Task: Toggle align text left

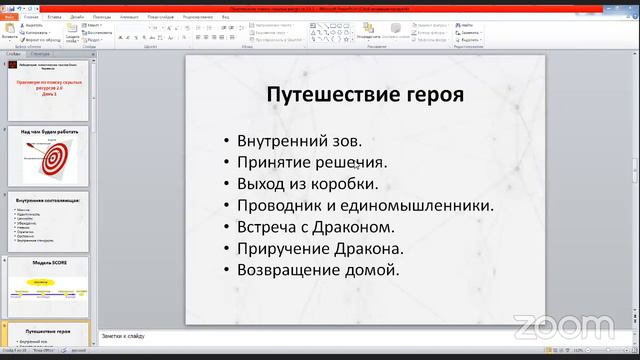Action: [198, 38]
